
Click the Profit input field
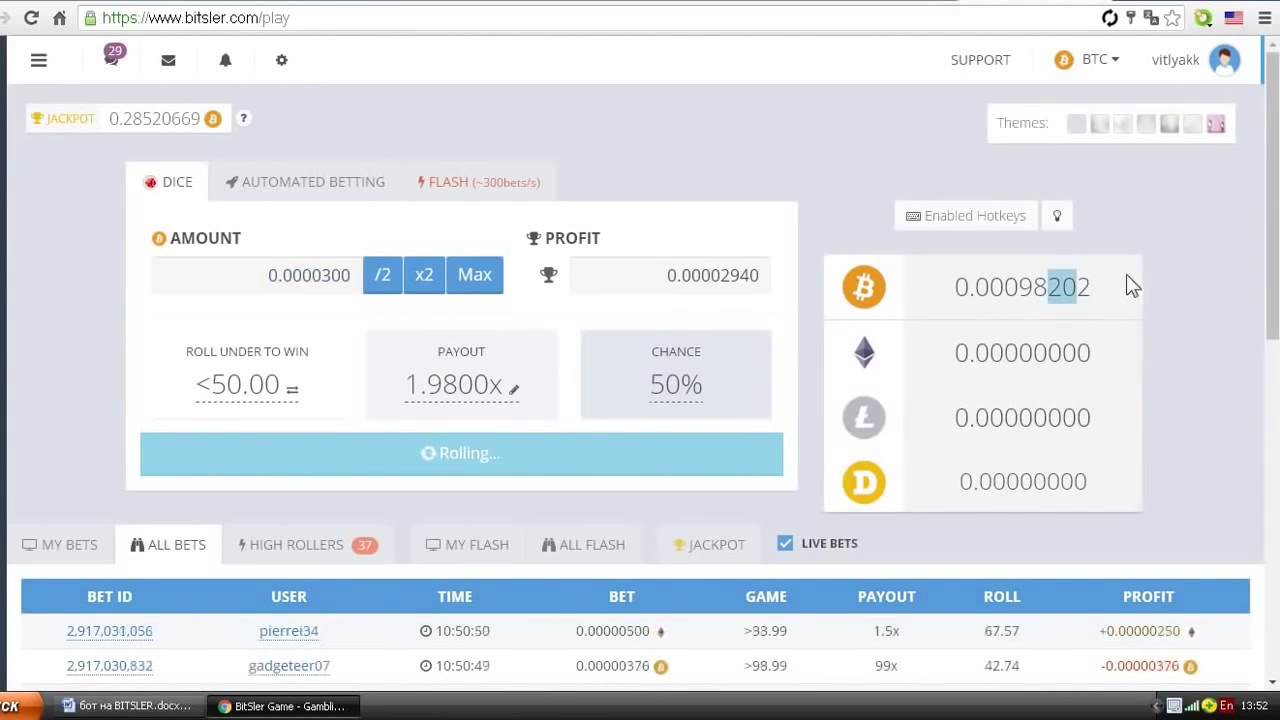click(x=670, y=275)
